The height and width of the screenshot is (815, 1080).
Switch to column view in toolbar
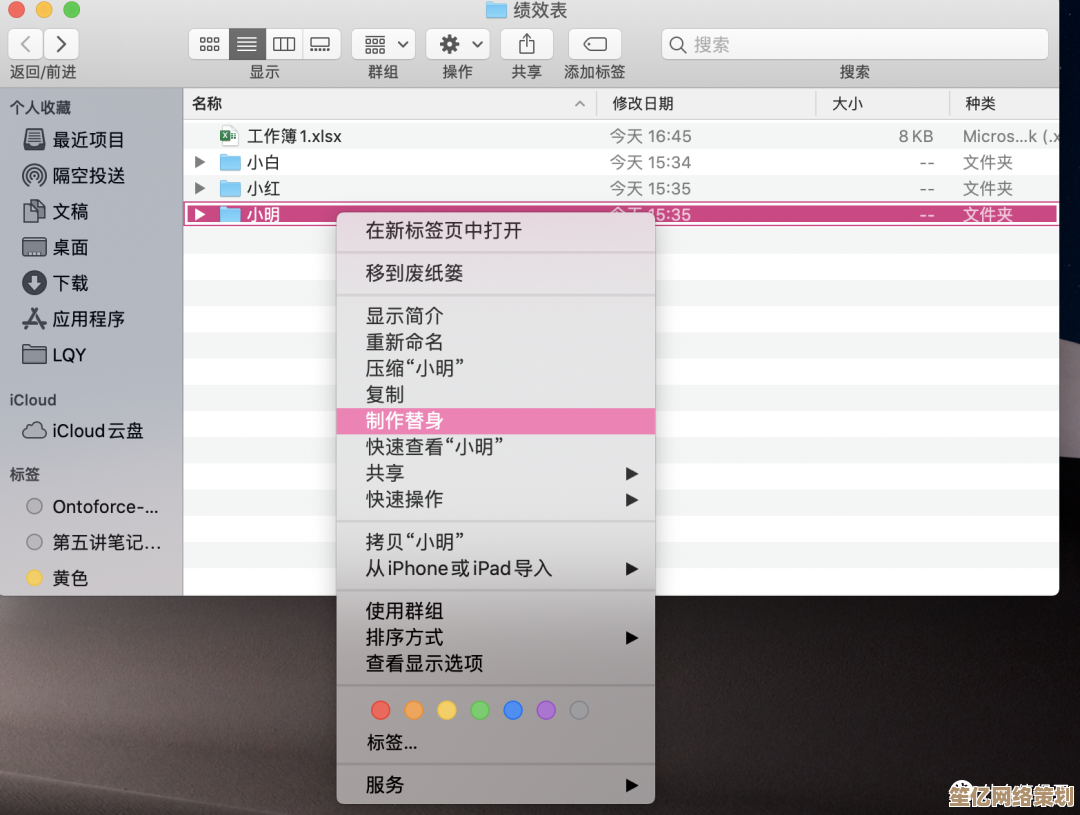click(284, 44)
